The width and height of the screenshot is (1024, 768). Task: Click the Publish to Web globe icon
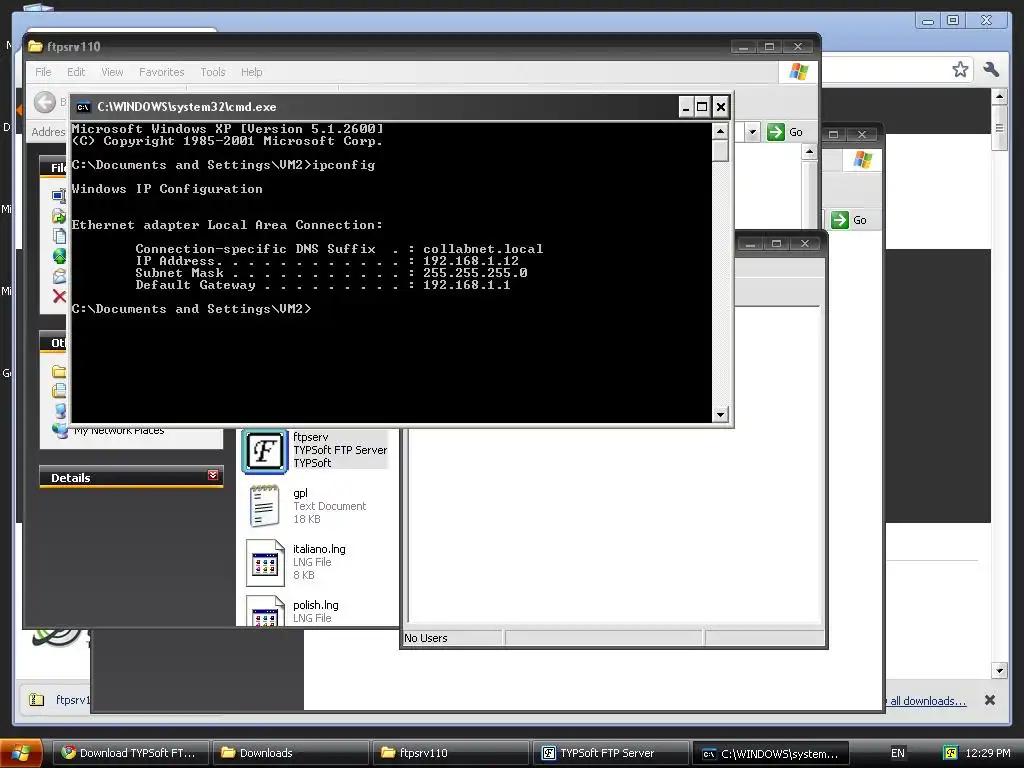59,256
